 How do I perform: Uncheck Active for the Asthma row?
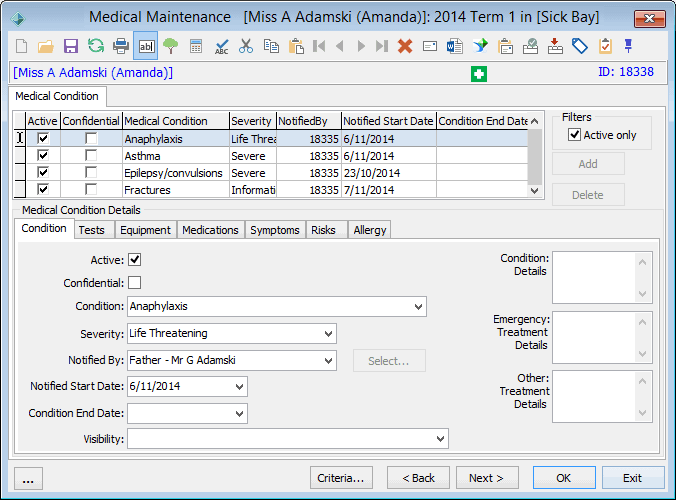[43, 155]
